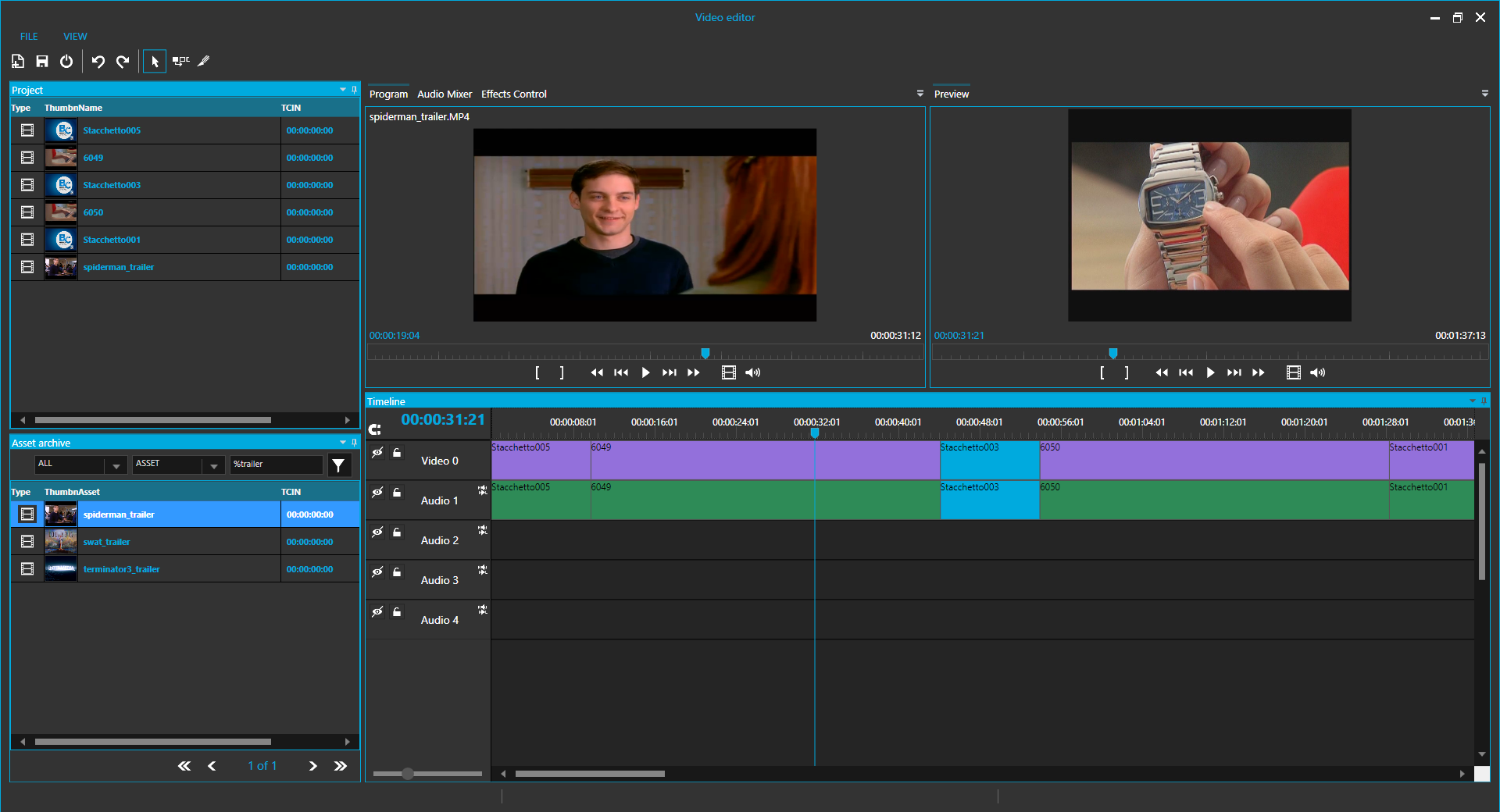Switch to the Program tab
This screenshot has width=1500, height=812.
point(388,94)
